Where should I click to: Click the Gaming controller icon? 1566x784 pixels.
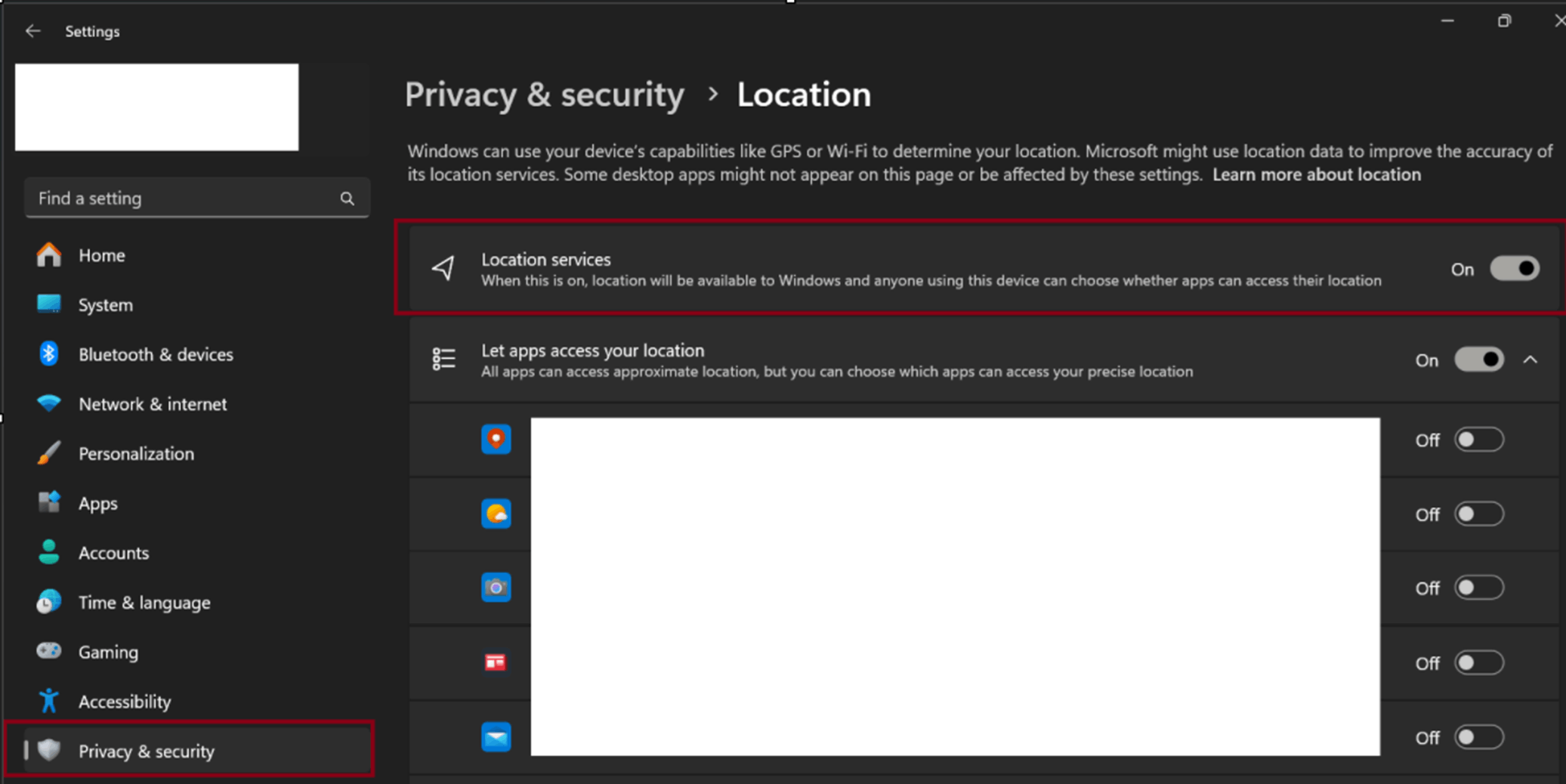(x=49, y=651)
